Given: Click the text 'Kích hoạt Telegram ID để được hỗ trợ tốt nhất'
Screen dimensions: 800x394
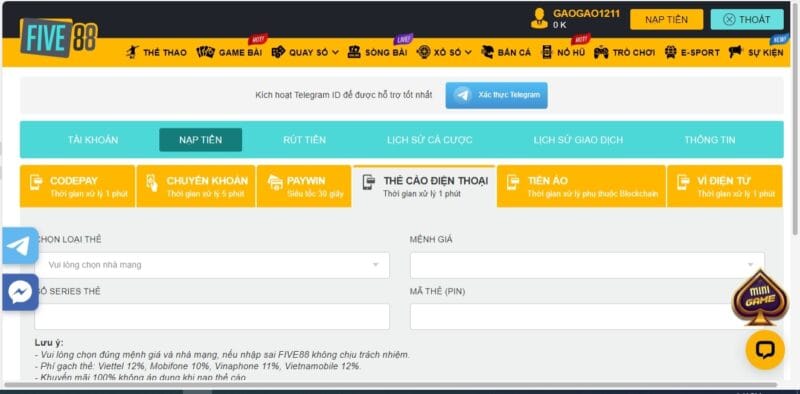Looking at the screenshot, I should tap(344, 95).
